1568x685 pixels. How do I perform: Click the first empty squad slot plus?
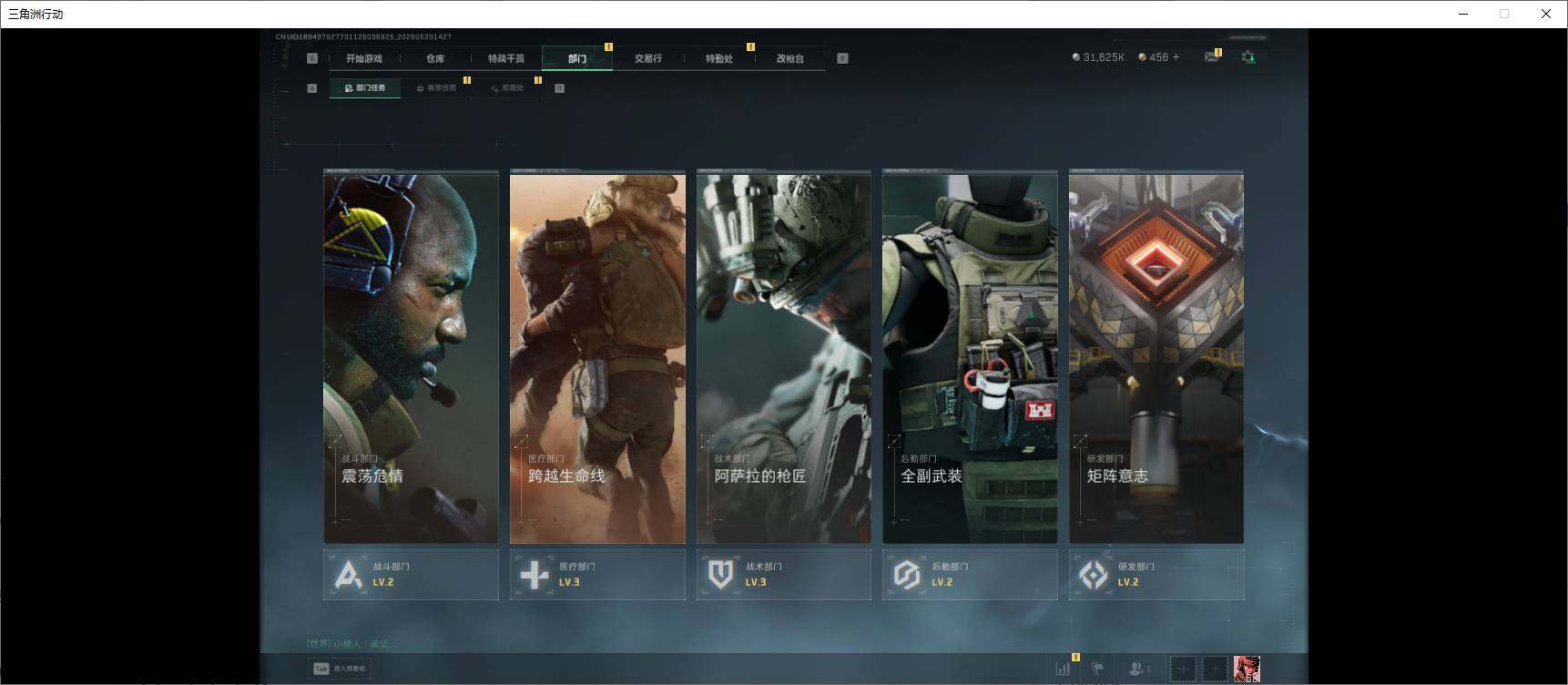coord(1183,670)
